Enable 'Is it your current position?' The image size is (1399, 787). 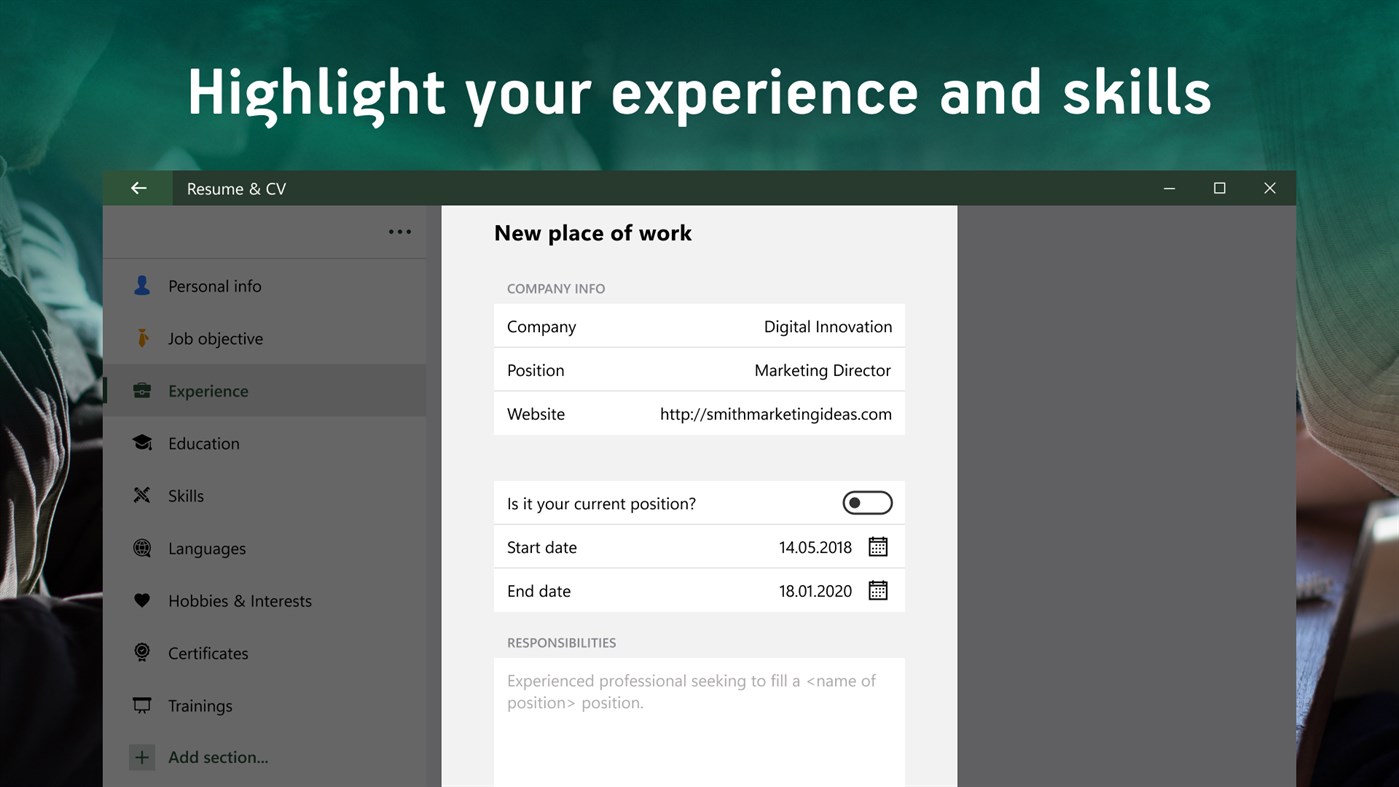pos(866,502)
